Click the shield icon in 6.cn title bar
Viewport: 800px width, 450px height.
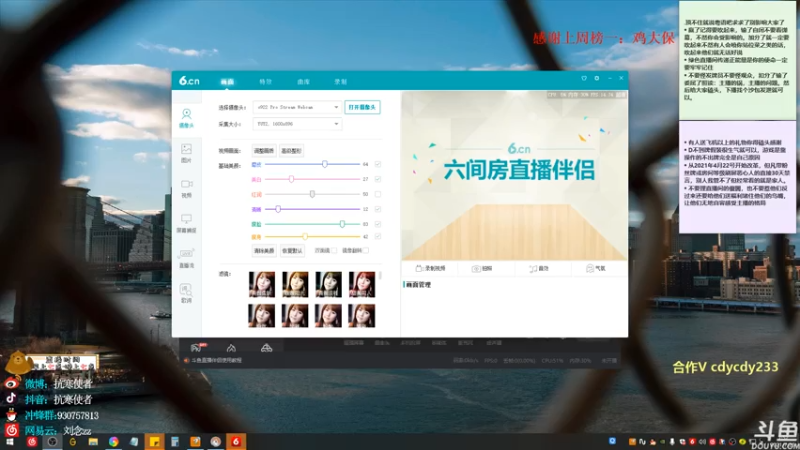(x=584, y=79)
